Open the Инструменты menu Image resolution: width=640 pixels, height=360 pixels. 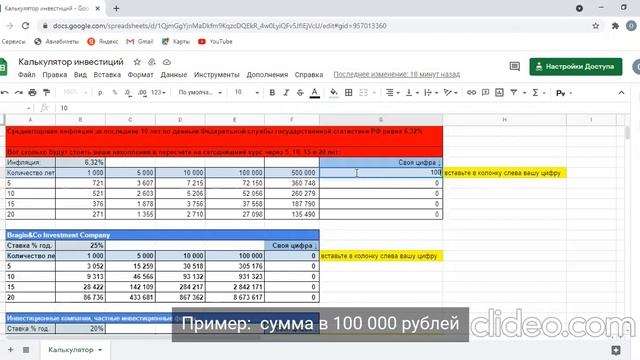(x=217, y=75)
